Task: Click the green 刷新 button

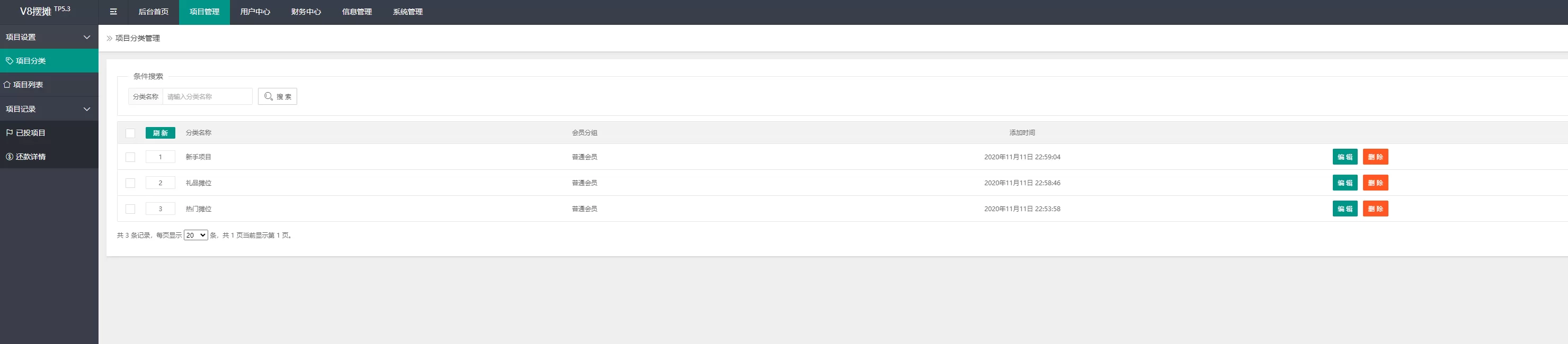Action: [160, 133]
